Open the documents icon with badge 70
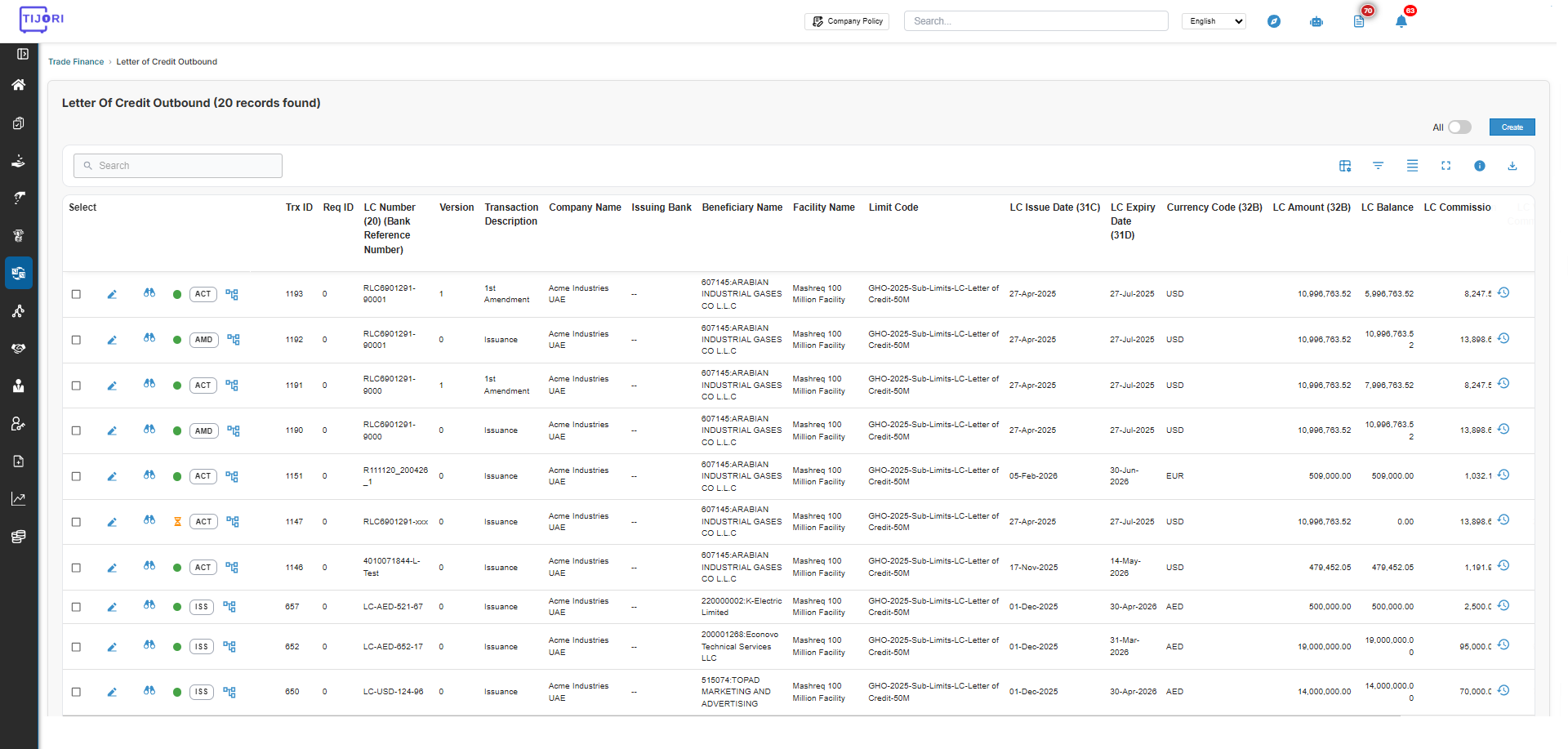The image size is (1568, 749). point(1359,21)
